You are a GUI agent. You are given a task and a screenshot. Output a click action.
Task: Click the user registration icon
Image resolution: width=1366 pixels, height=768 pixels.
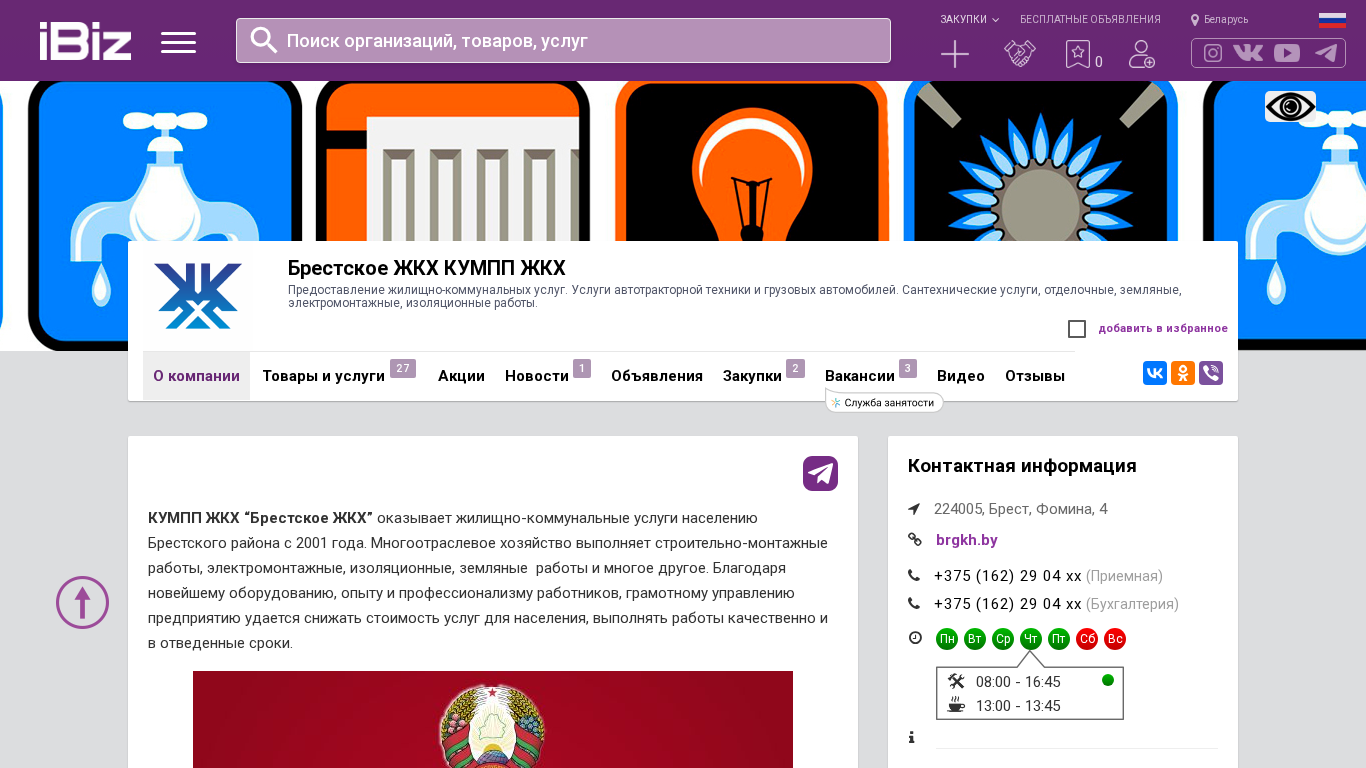pyautogui.click(x=1141, y=54)
